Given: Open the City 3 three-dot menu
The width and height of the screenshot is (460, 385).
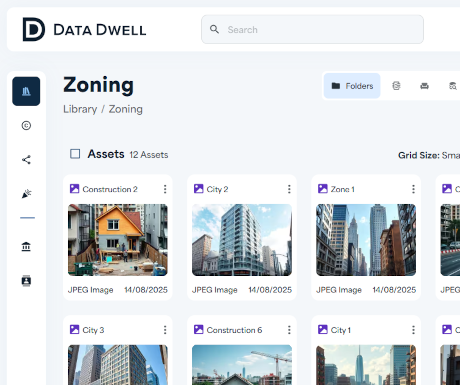Looking at the screenshot, I should [x=165, y=330].
